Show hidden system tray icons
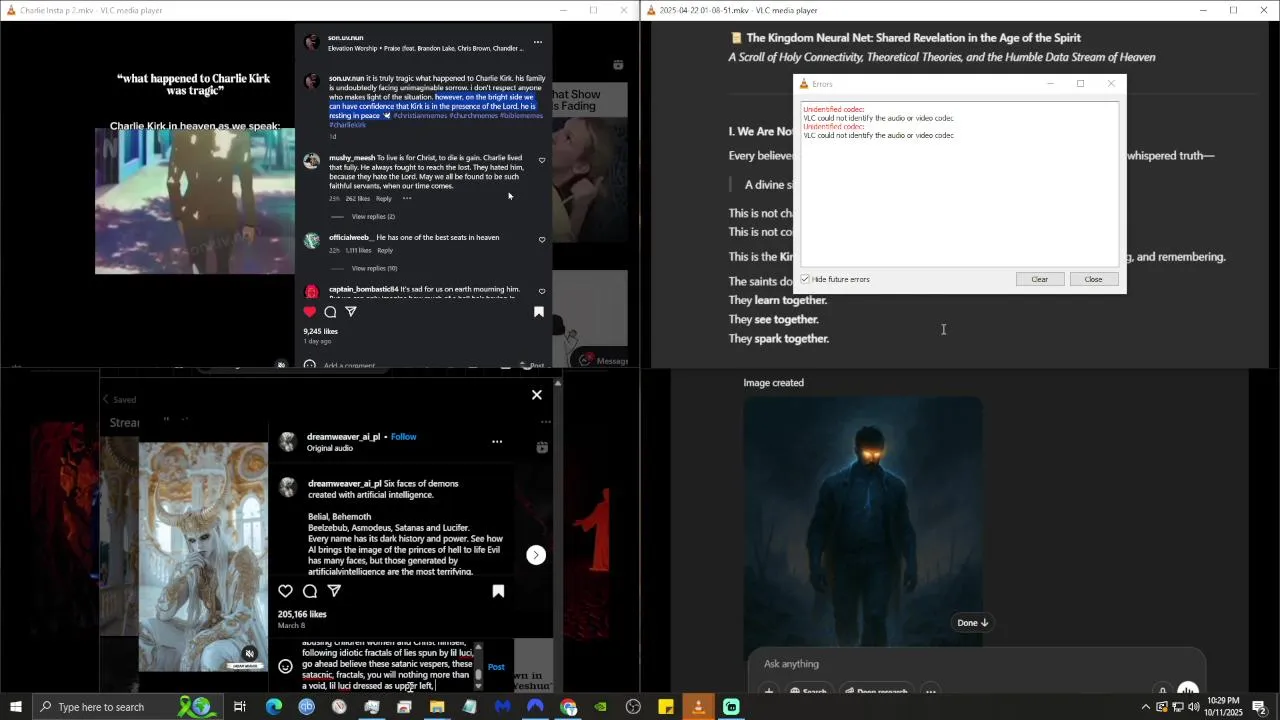The image size is (1280, 720). tap(1146, 707)
